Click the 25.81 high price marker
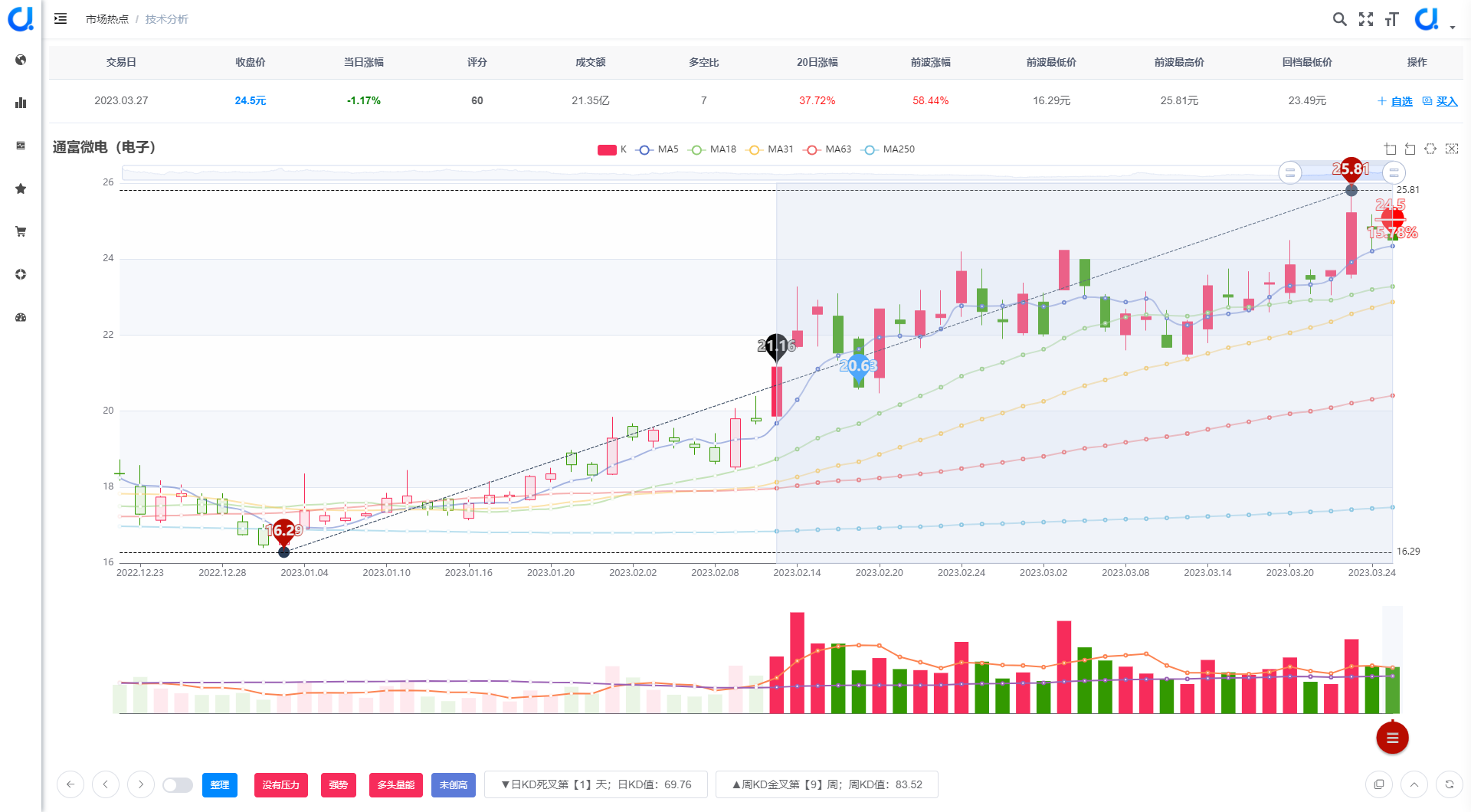Image resolution: width=1471 pixels, height=812 pixels. tap(1351, 170)
